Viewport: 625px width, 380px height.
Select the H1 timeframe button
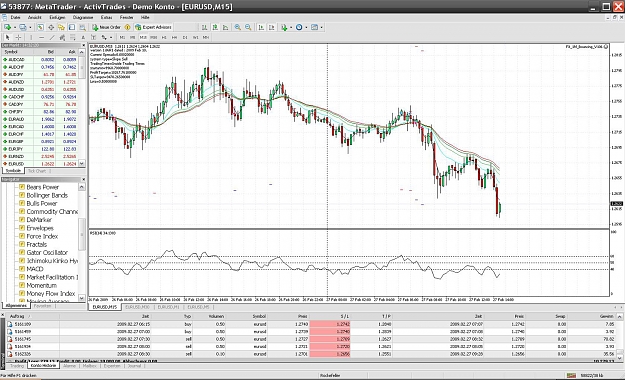[x=164, y=37]
